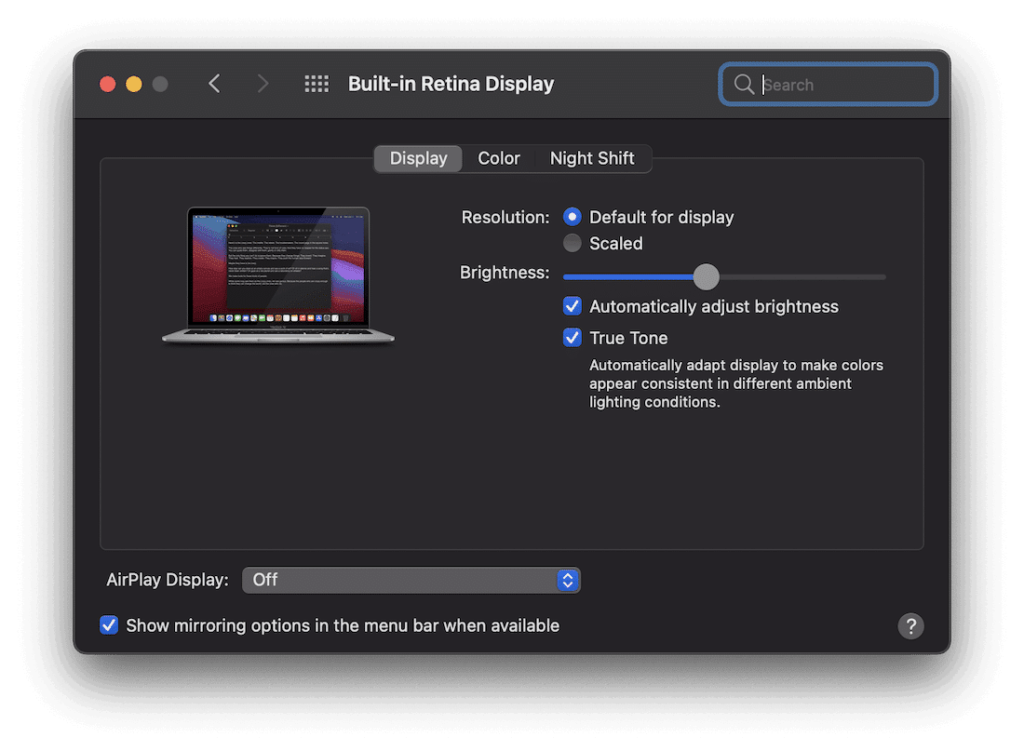Viewport: 1024px width, 751px height.
Task: Choose the Scaled resolution option
Action: (572, 243)
